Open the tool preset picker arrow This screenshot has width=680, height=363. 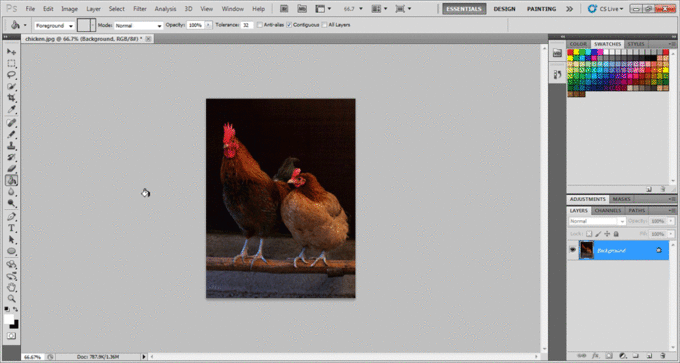tap(25, 26)
